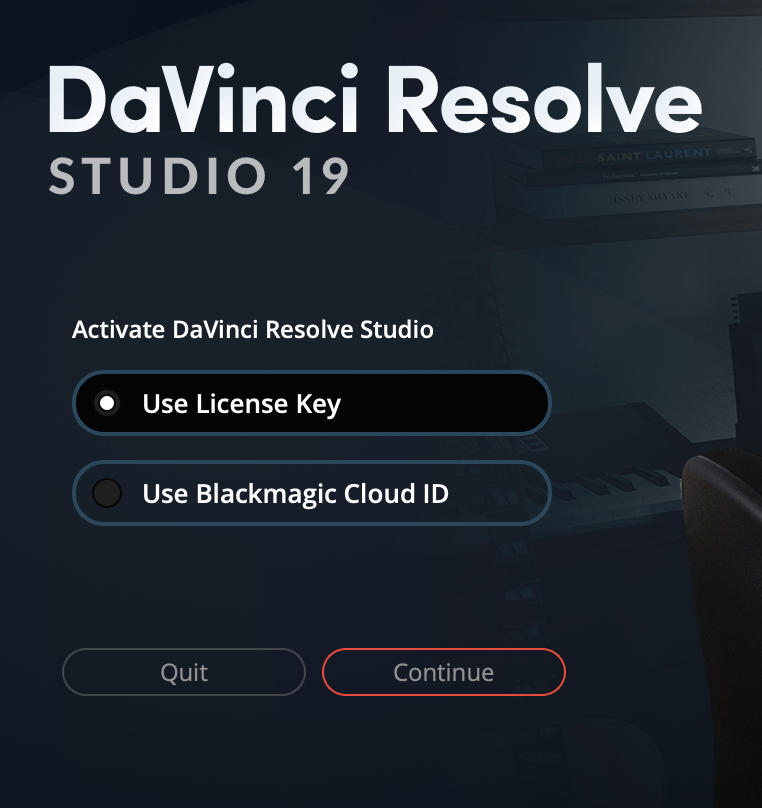
Task: Click the "STUDIO" subtitle text
Action: [x=158, y=176]
